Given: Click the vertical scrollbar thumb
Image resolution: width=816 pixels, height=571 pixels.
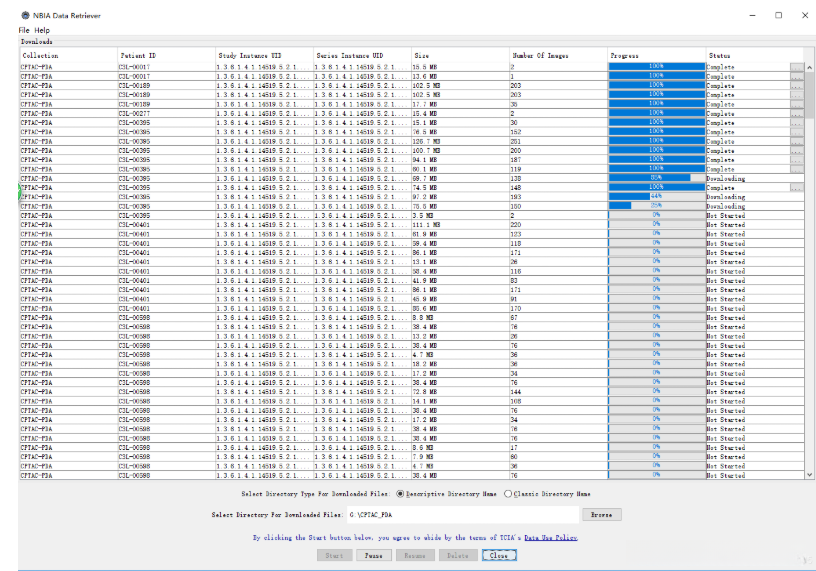Looking at the screenshot, I should click(x=809, y=95).
